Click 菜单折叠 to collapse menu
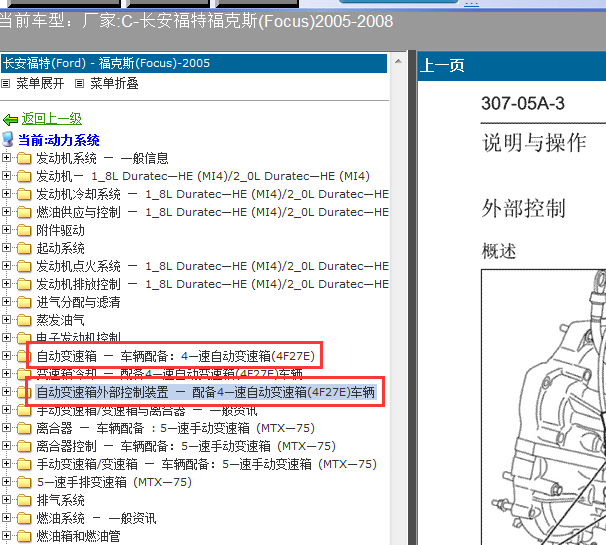This screenshot has width=606, height=545. click(114, 83)
